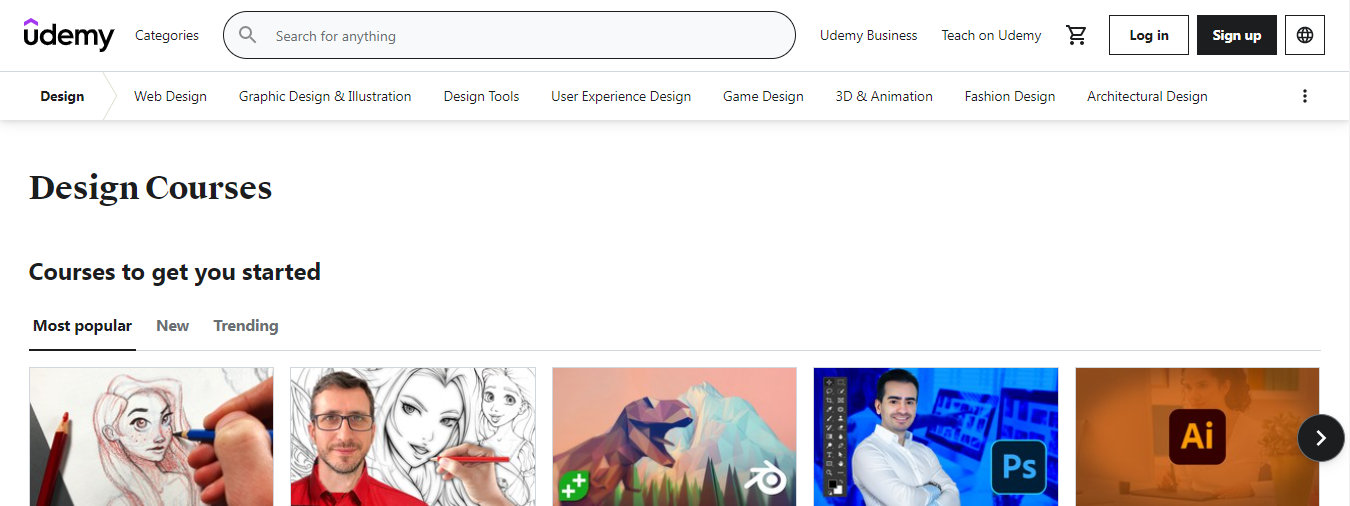Open the shopping cart

click(x=1076, y=35)
